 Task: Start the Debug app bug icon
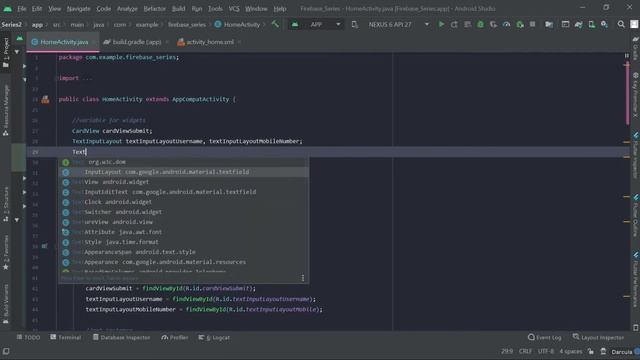(480, 24)
